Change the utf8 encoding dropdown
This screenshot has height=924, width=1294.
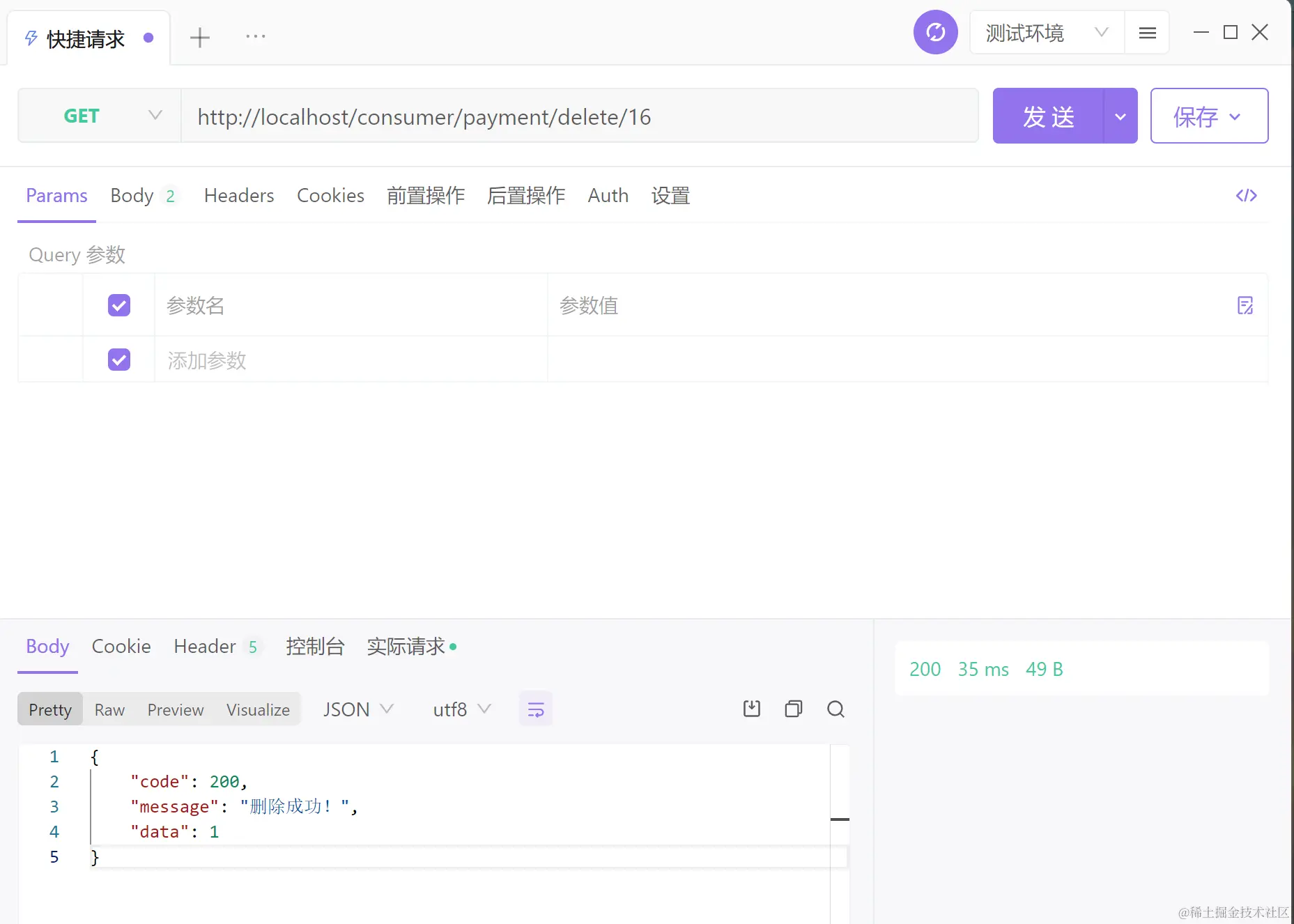pyautogui.click(x=462, y=709)
